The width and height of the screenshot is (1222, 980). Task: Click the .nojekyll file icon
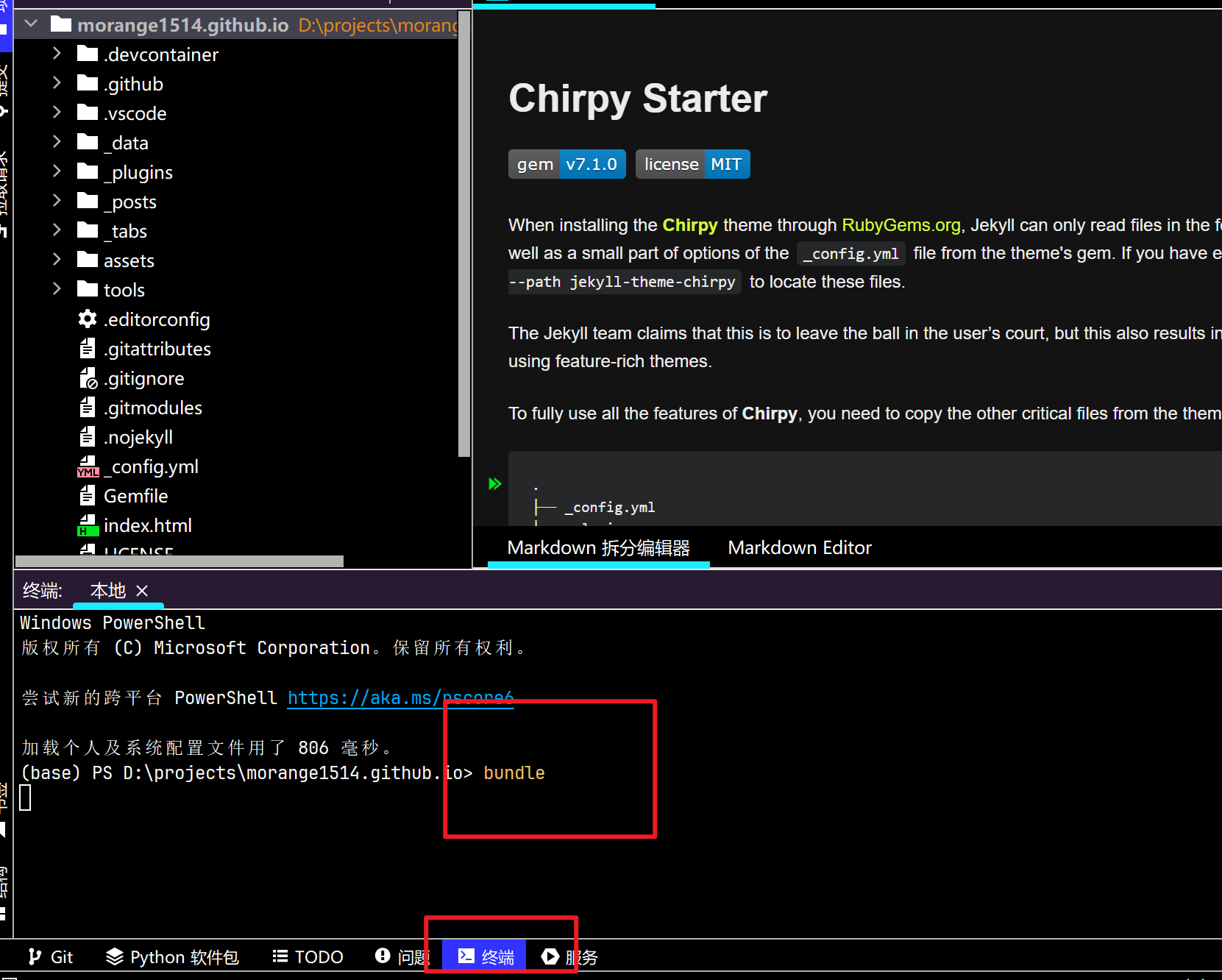coord(88,436)
